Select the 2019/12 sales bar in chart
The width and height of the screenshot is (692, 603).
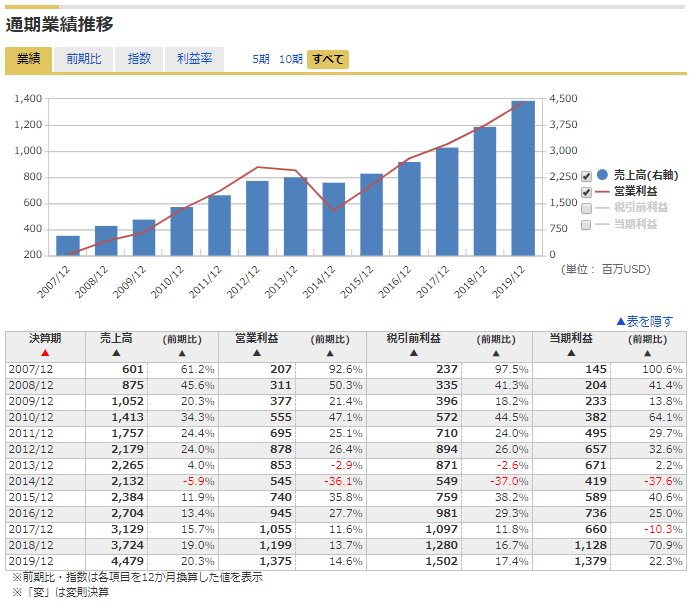pyautogui.click(x=523, y=178)
